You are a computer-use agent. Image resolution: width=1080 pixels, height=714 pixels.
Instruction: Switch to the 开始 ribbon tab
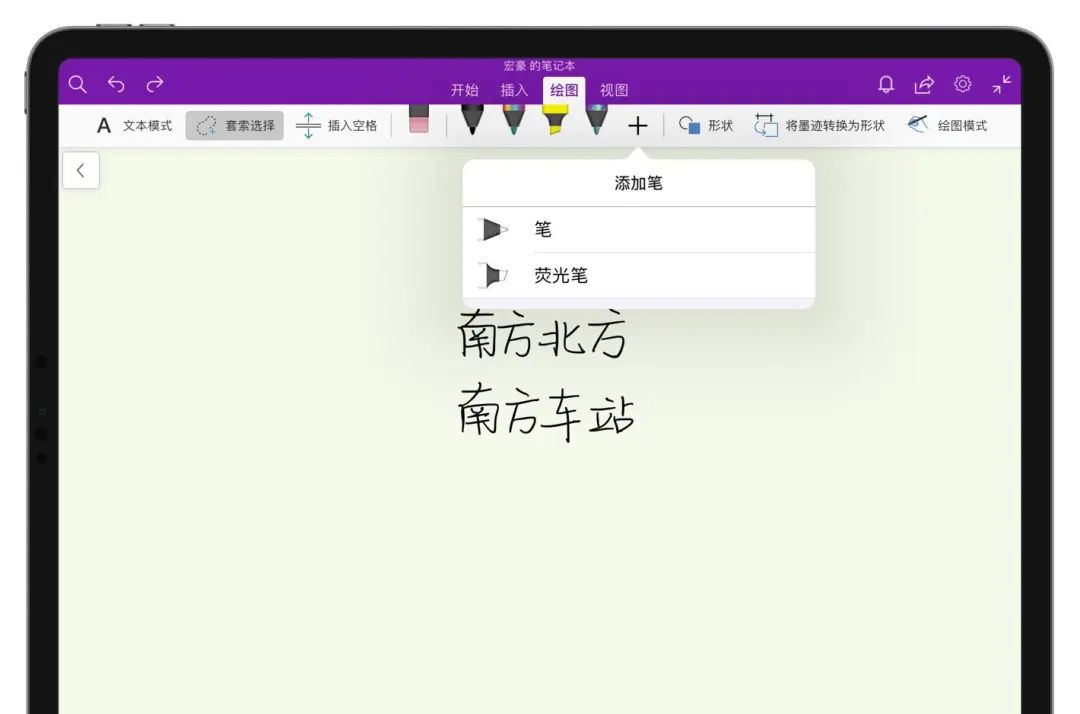pos(466,90)
